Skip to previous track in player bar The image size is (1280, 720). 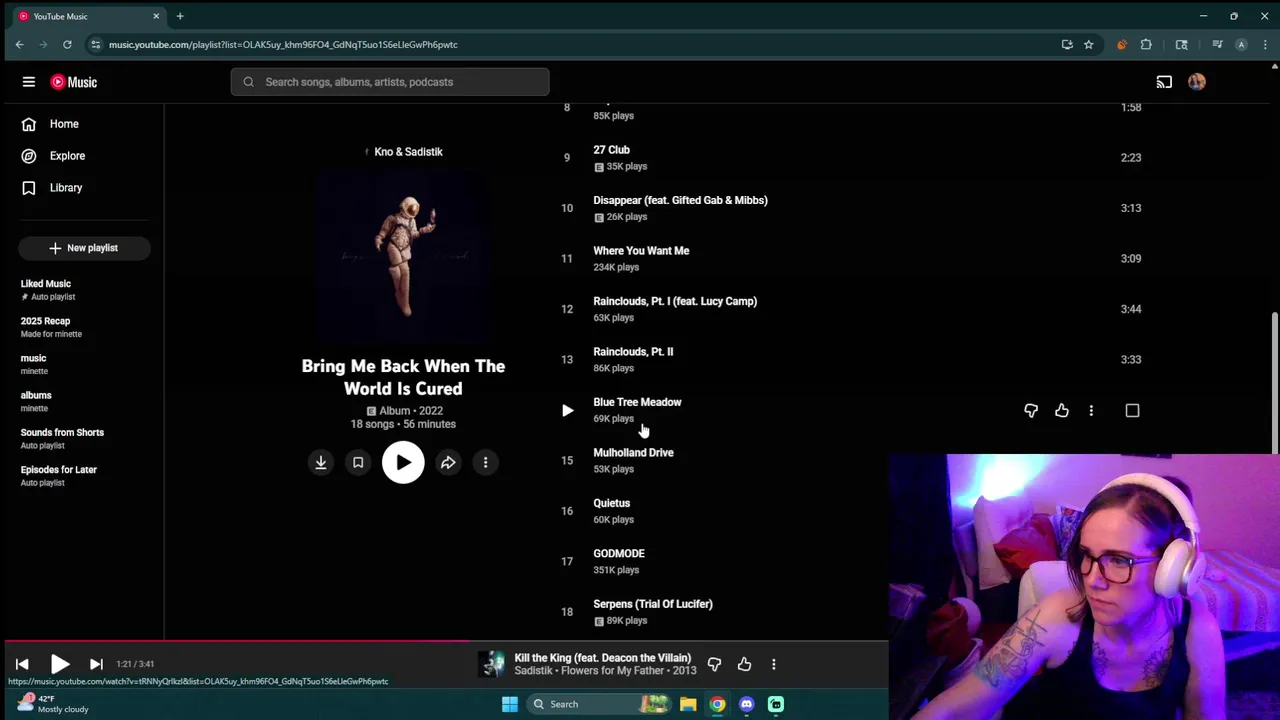tap(22, 664)
